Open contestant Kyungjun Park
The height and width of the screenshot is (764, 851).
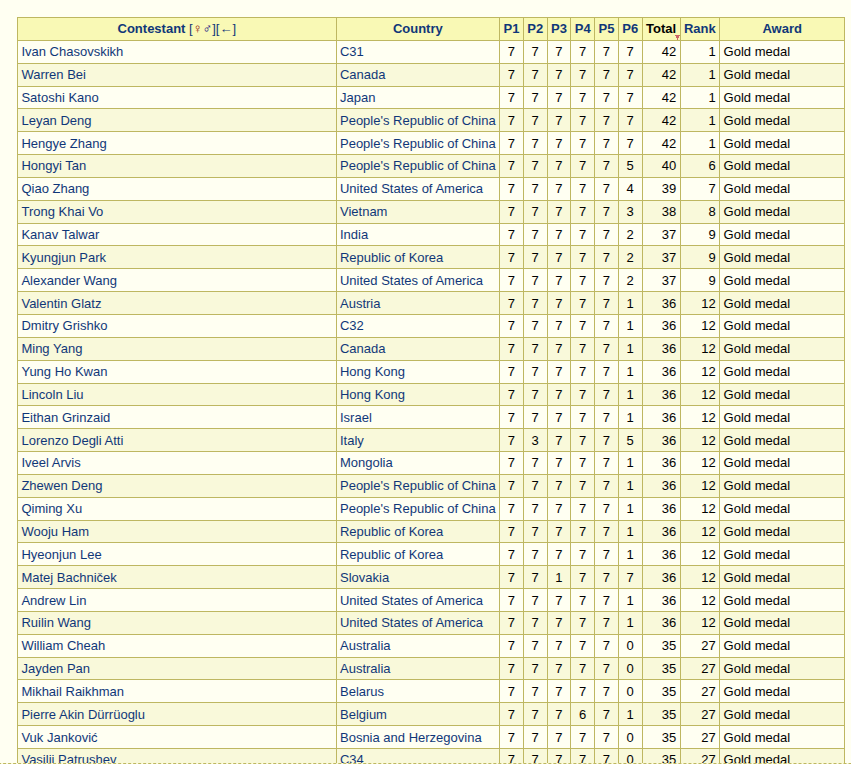(63, 258)
